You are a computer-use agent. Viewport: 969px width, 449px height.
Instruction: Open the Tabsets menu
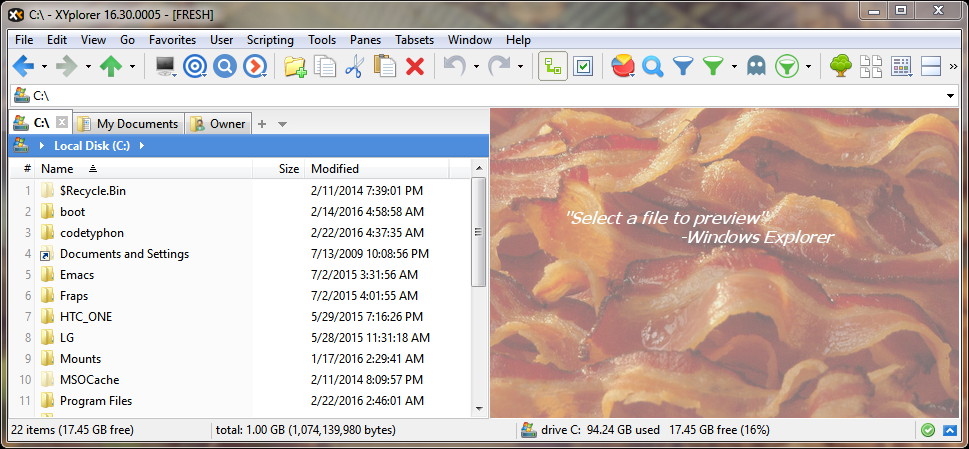[x=415, y=40]
